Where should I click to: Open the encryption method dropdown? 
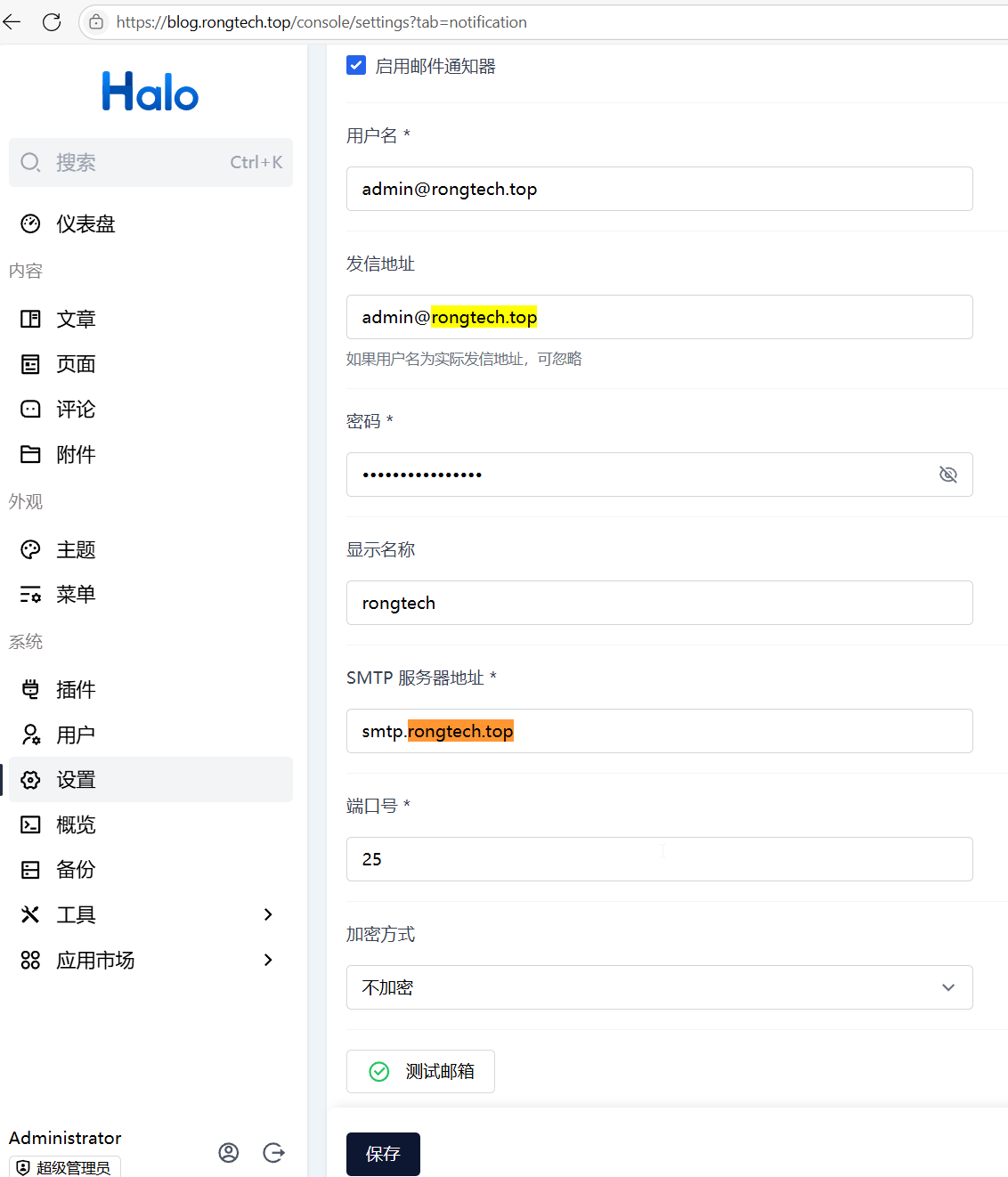point(659,987)
